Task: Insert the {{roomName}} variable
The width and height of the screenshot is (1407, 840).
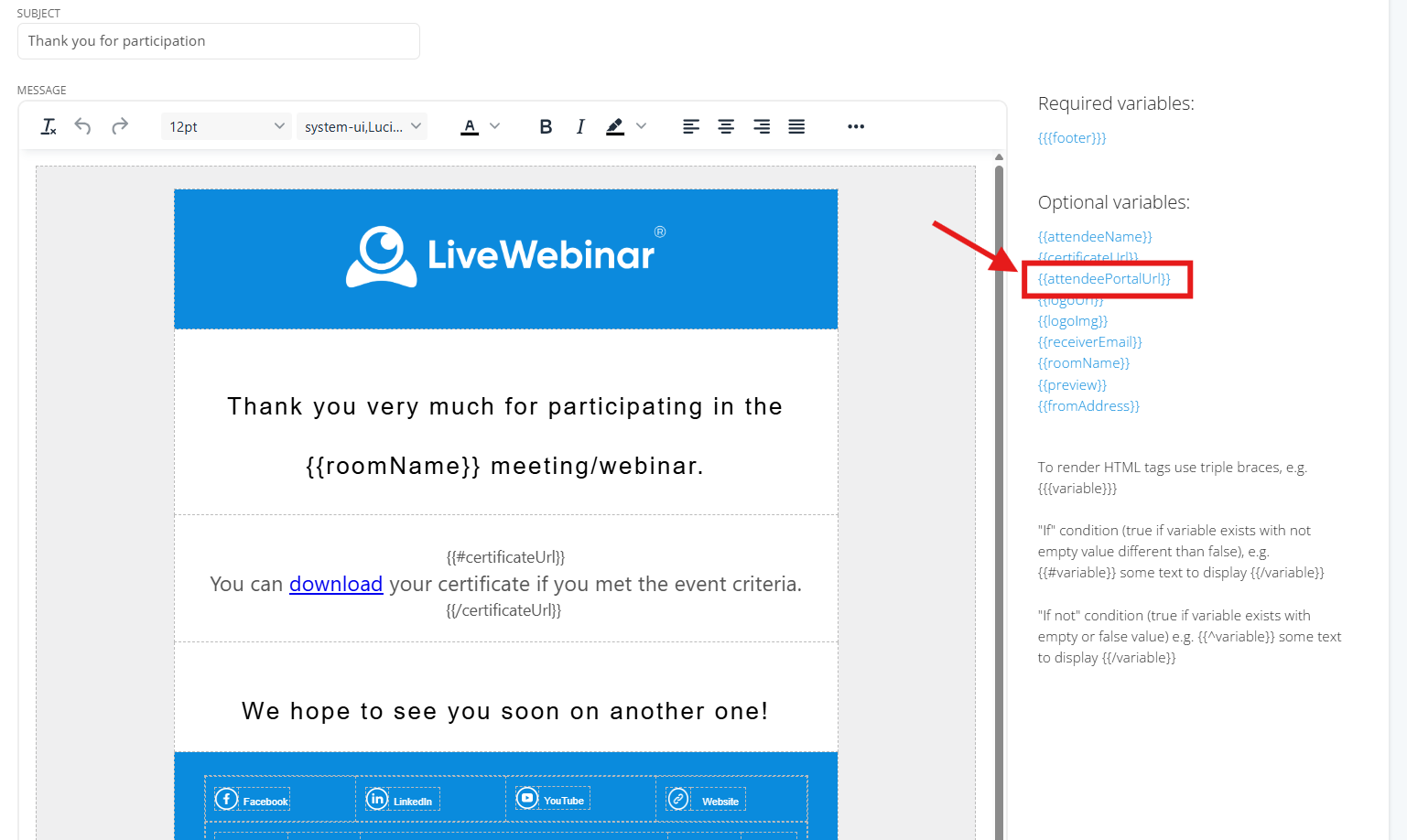Action: (1084, 363)
